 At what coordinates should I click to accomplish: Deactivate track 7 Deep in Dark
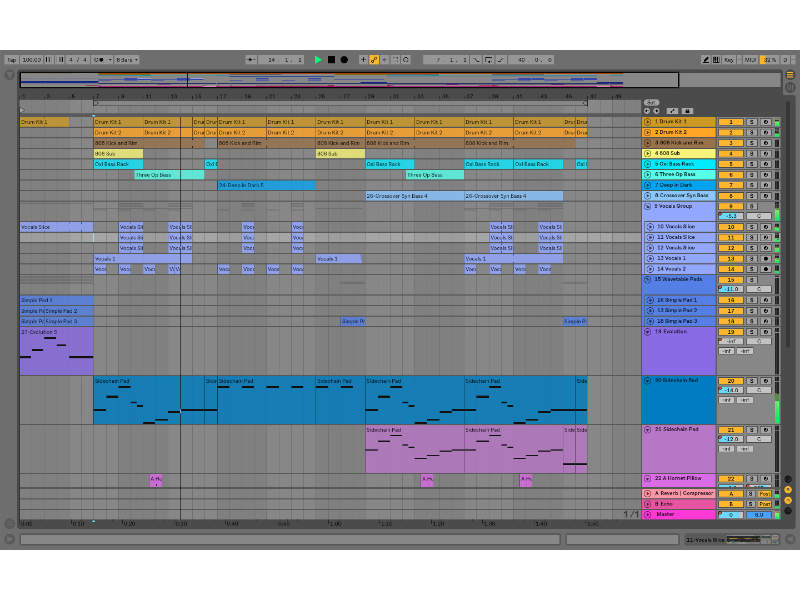(x=731, y=185)
